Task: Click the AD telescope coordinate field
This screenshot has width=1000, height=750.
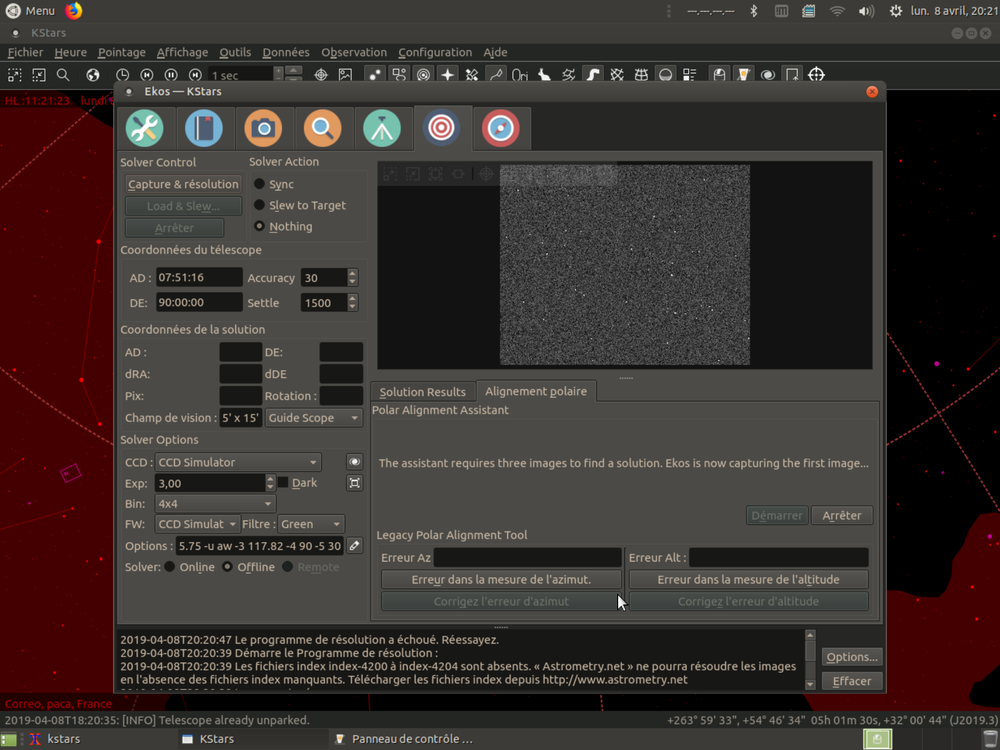Action: [x=199, y=277]
